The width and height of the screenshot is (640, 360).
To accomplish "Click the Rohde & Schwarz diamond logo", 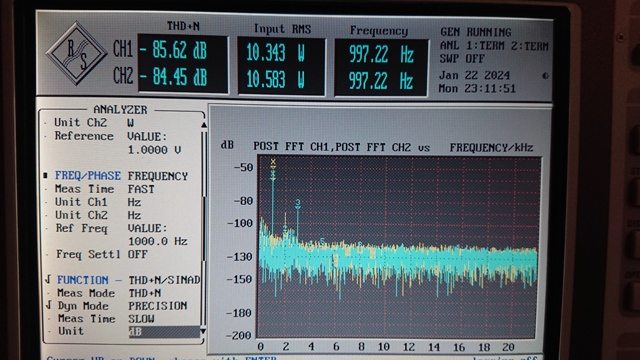I will [76, 53].
